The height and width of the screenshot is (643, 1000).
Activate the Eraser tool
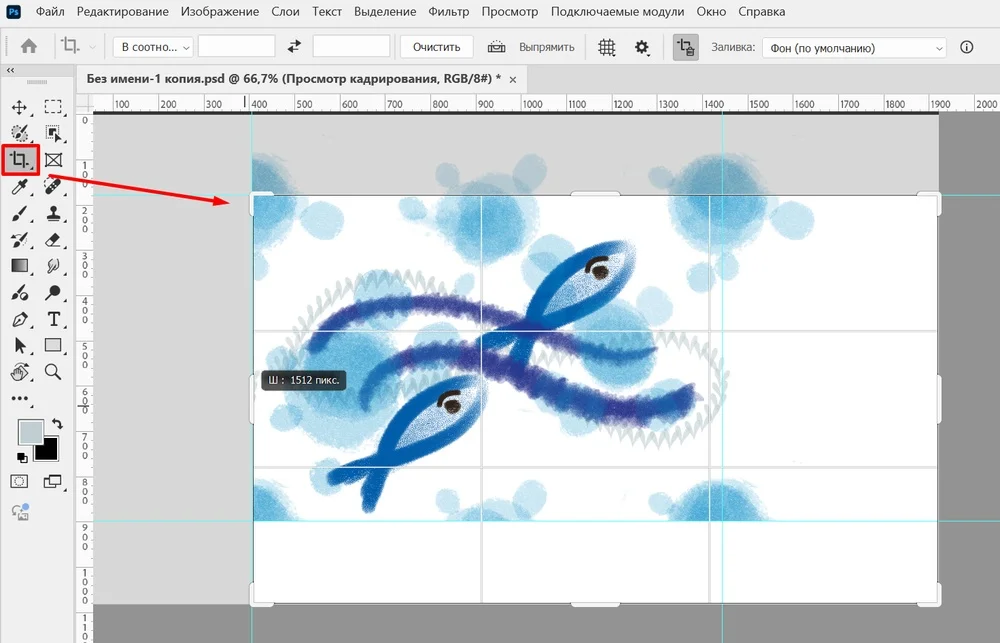(x=53, y=240)
